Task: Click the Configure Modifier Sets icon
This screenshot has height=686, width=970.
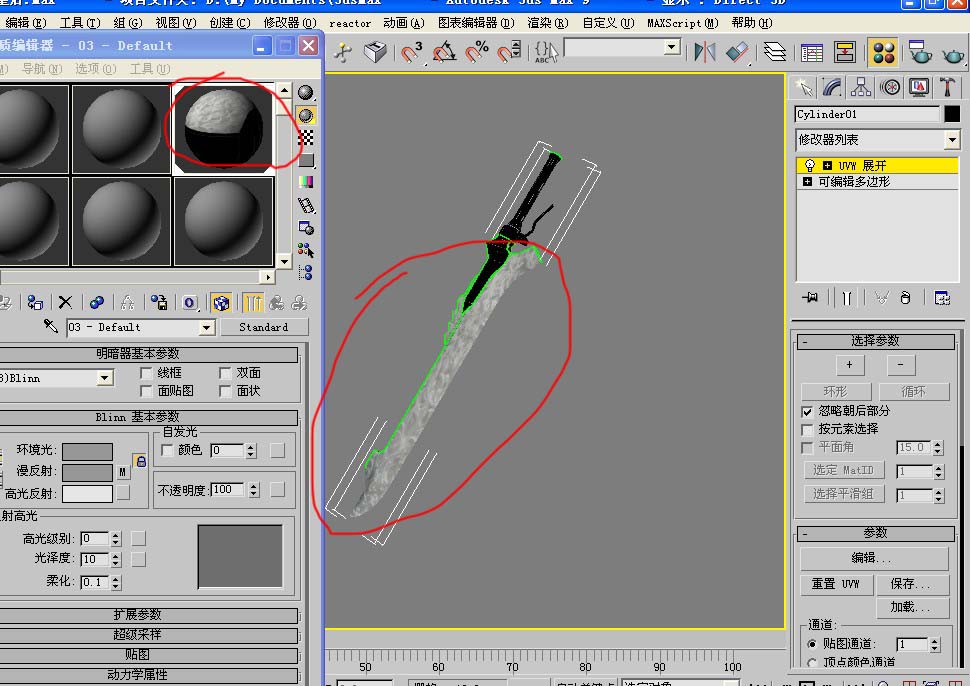Action: [x=942, y=298]
